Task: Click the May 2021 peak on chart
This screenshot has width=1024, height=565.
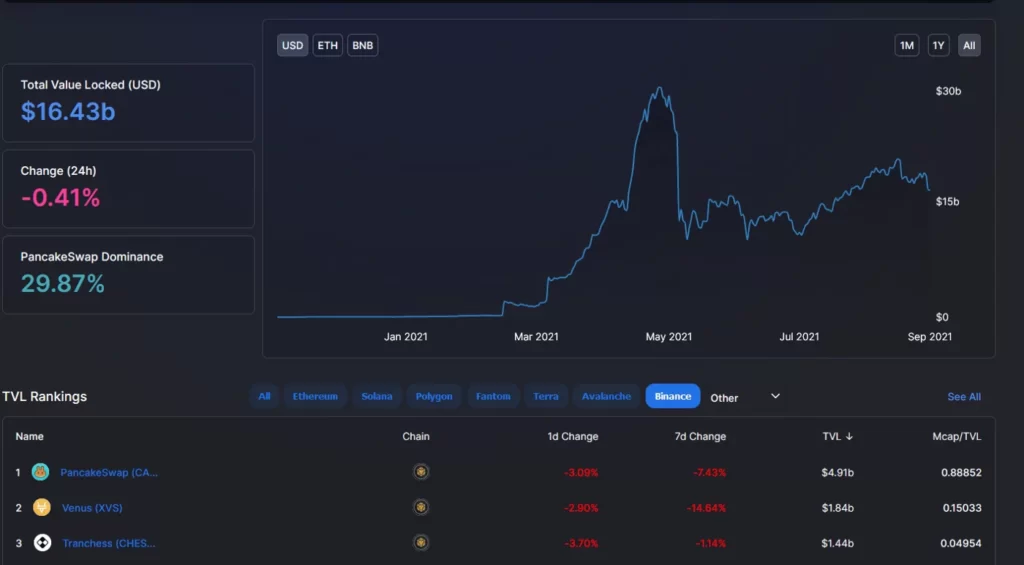Action: pyautogui.click(x=658, y=89)
